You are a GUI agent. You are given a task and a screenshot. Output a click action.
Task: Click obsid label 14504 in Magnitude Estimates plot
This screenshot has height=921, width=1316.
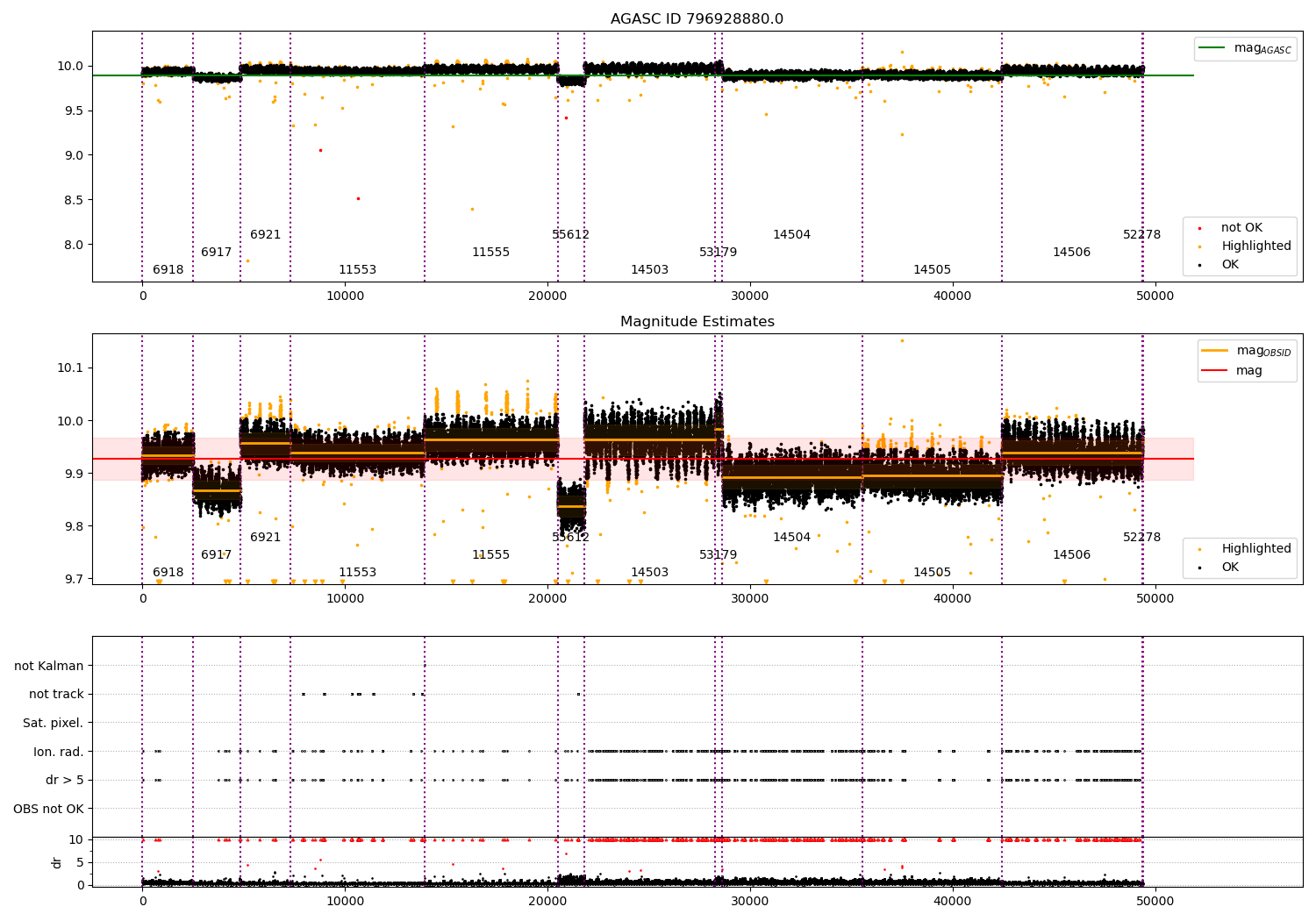pyautogui.click(x=792, y=538)
